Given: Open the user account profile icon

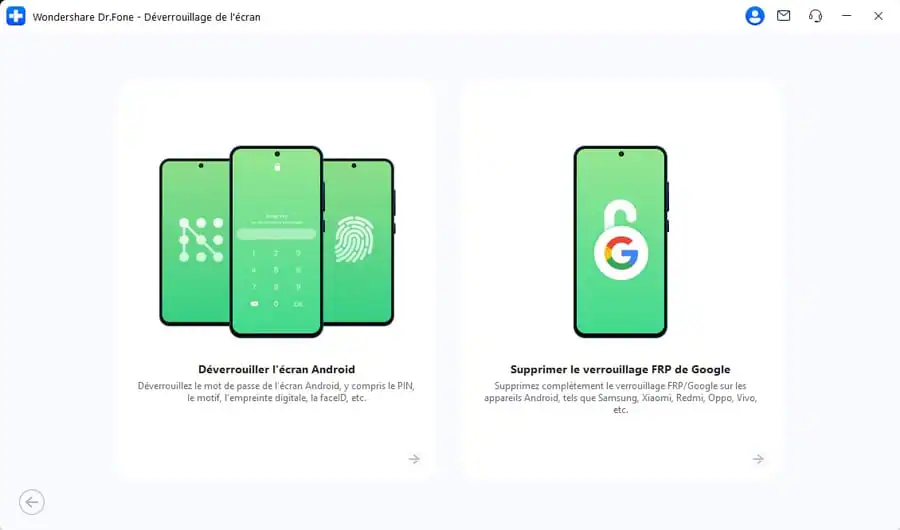Looking at the screenshot, I should (x=754, y=16).
